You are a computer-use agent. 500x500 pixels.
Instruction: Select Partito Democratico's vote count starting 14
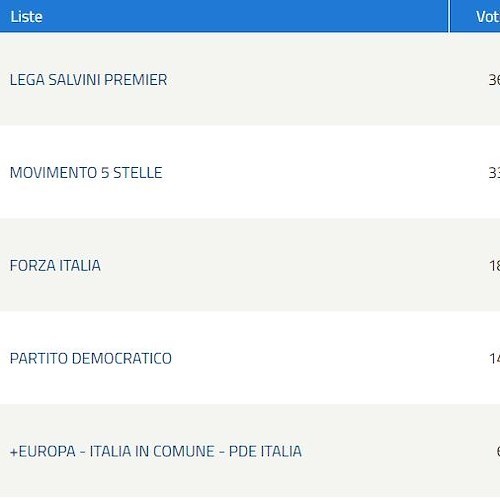tap(494, 358)
